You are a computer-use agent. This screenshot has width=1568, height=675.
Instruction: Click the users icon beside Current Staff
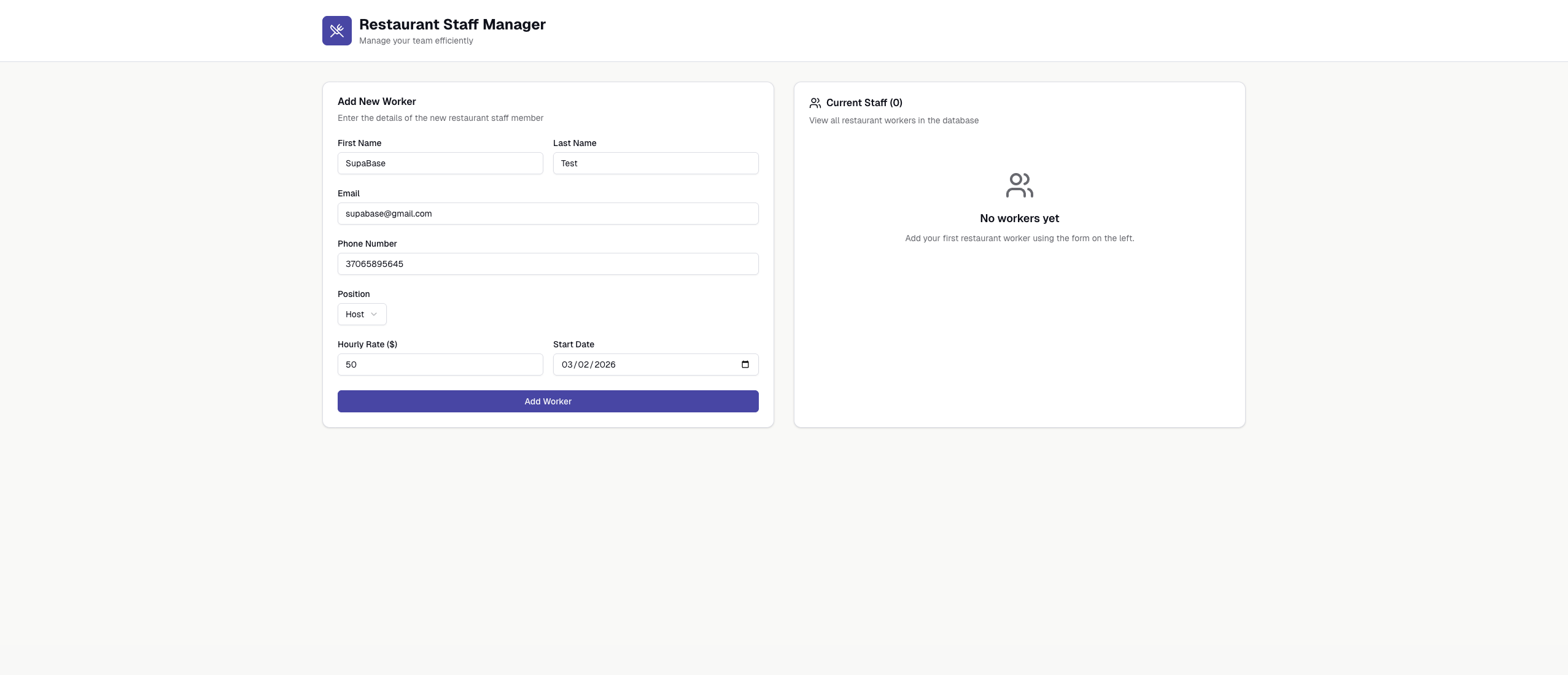[x=815, y=103]
